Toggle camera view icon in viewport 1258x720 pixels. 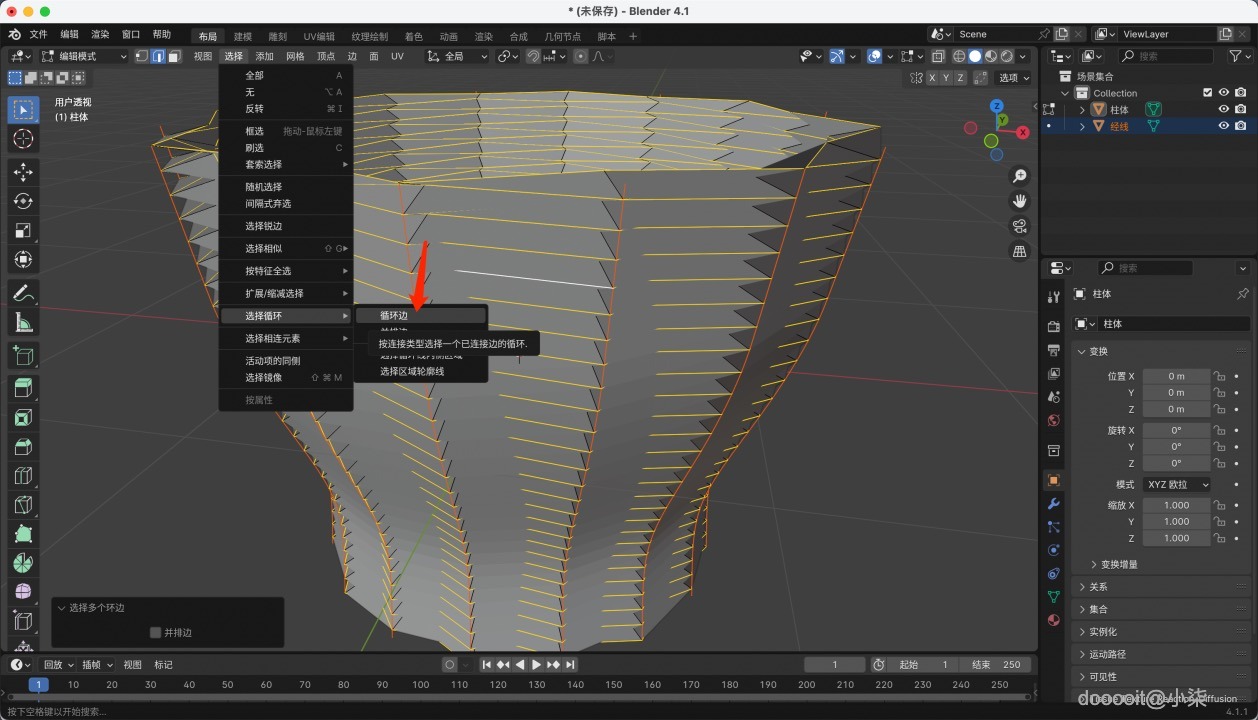1020,226
